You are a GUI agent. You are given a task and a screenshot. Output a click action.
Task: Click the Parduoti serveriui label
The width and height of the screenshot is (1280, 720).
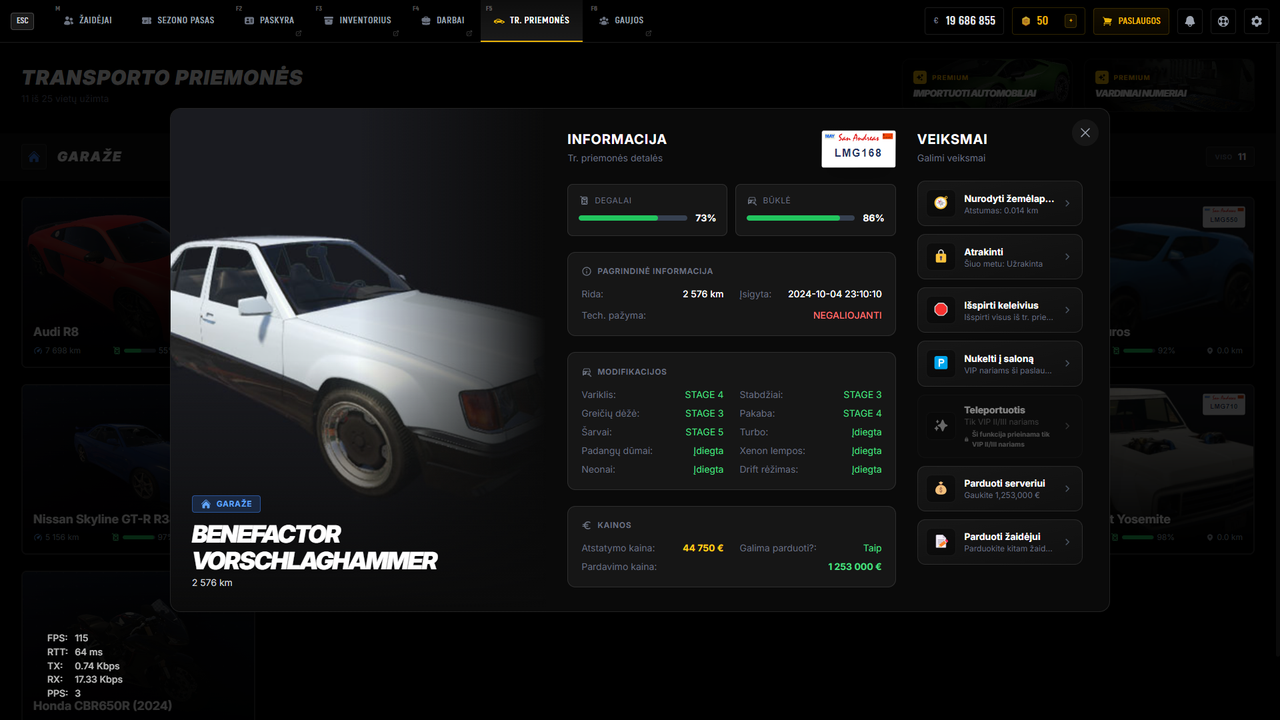[1004, 483]
